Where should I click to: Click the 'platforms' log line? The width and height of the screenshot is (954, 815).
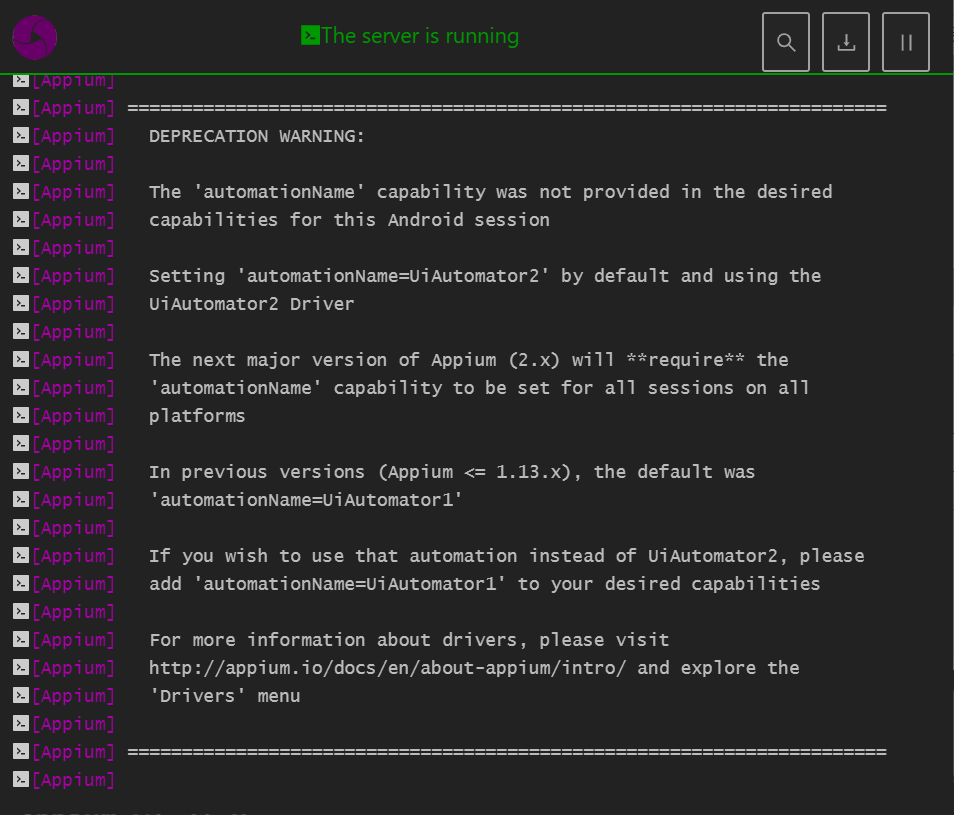coord(197,416)
